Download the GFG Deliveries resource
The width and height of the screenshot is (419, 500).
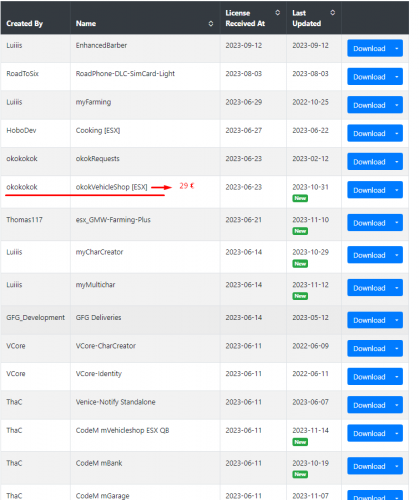coord(369,320)
